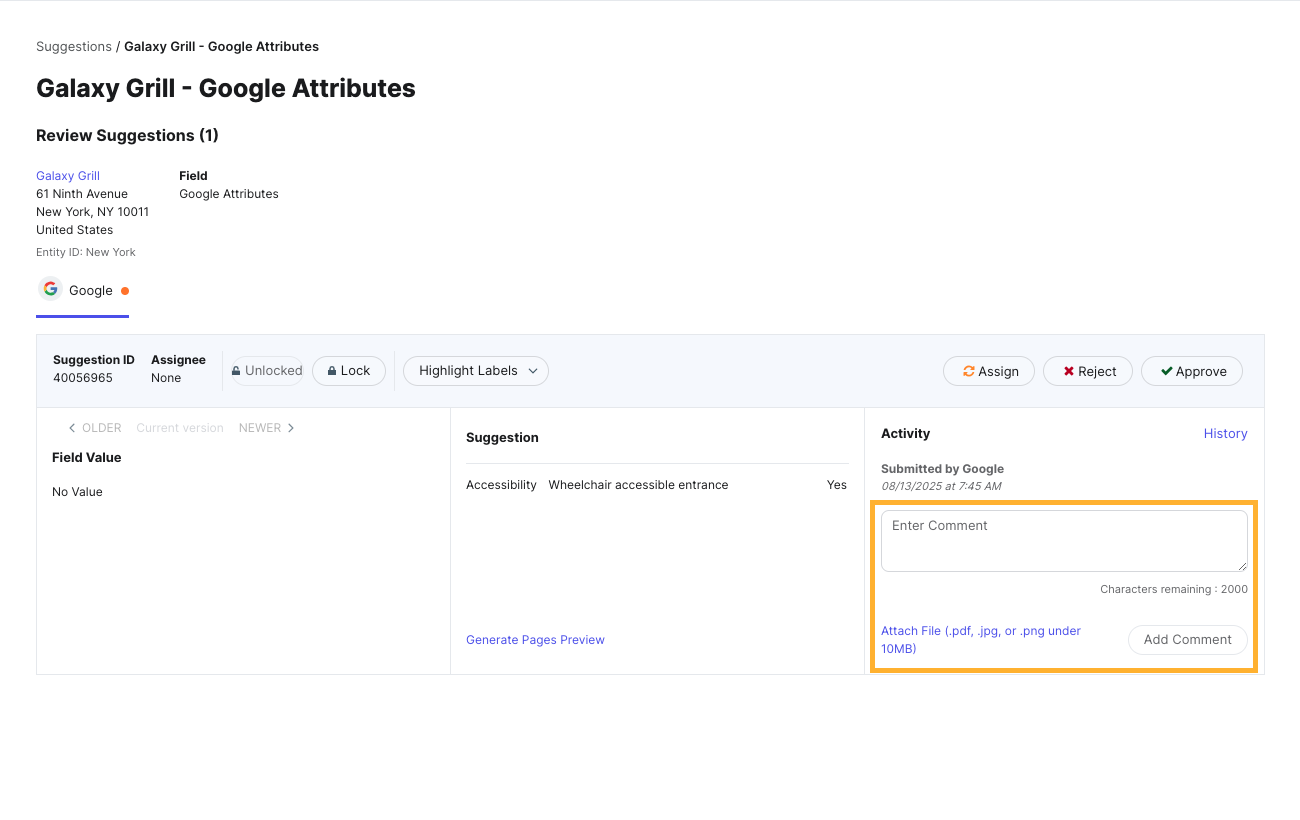
Task: Click the padlock icon beside Unlocked
Action: pos(237,371)
